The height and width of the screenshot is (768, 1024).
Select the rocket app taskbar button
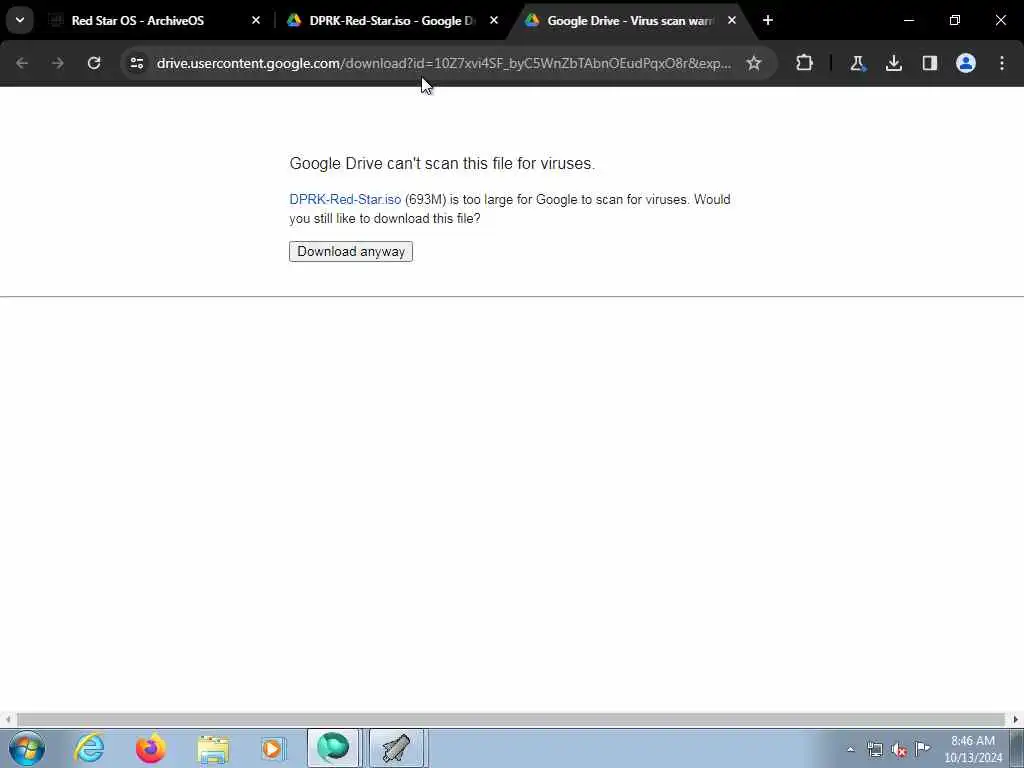(397, 748)
